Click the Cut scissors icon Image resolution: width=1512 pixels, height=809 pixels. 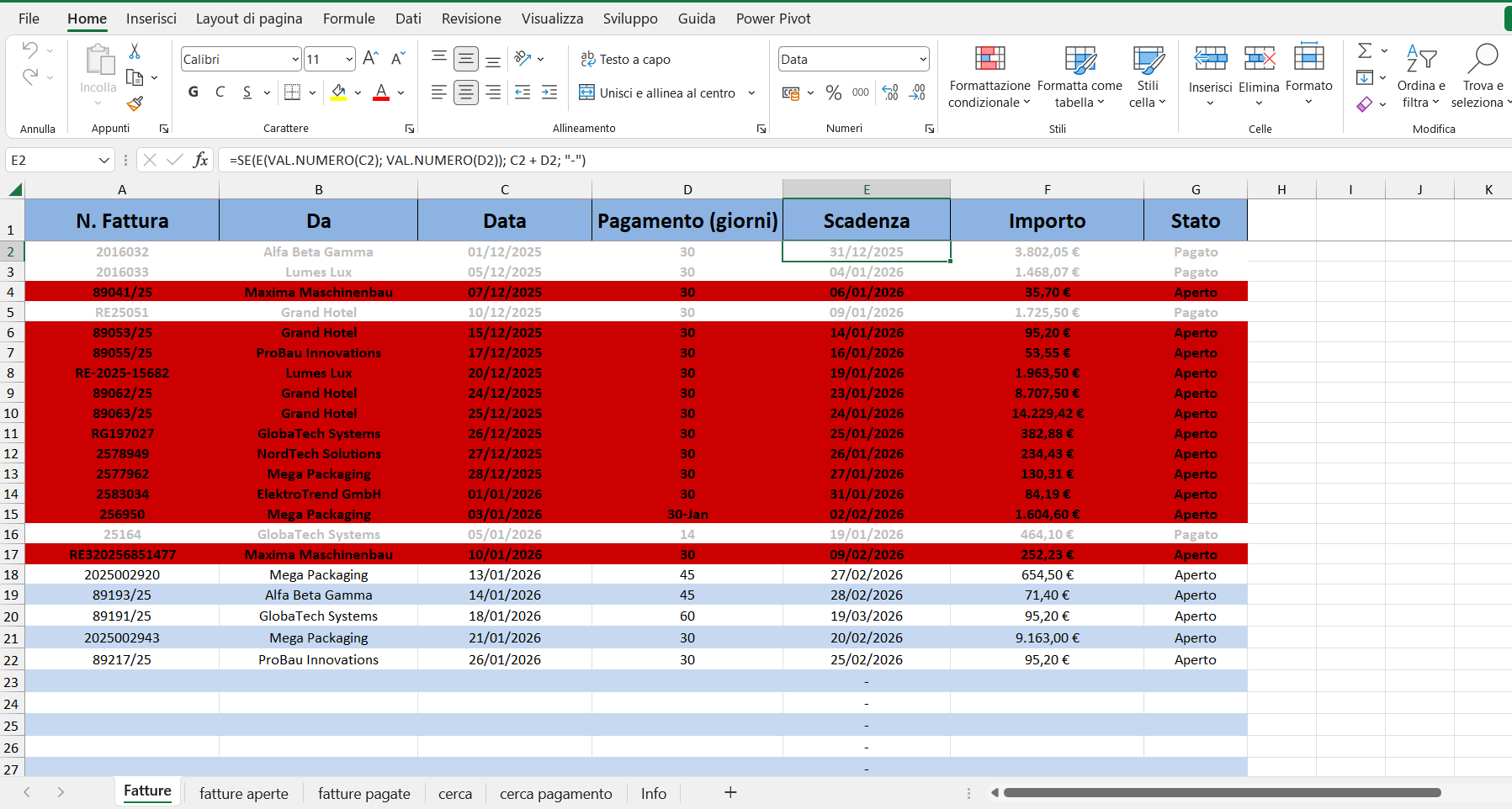point(135,51)
